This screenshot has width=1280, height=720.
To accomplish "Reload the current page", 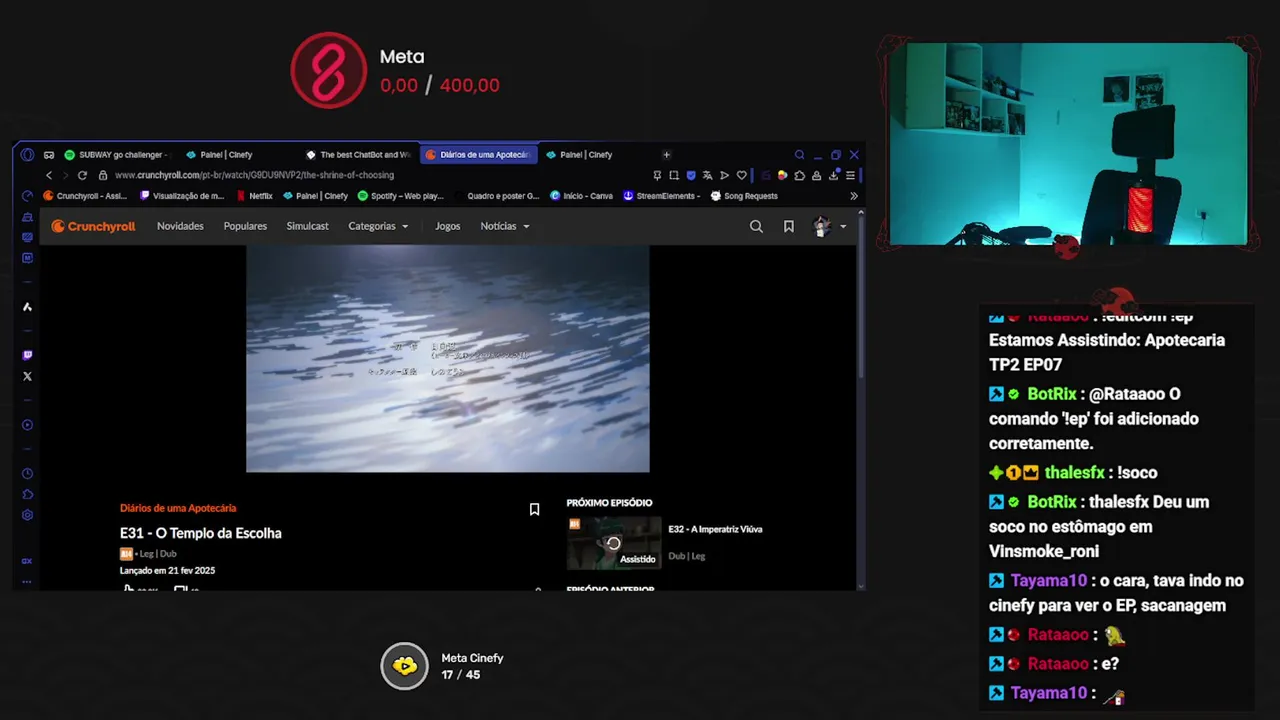I will point(82,175).
